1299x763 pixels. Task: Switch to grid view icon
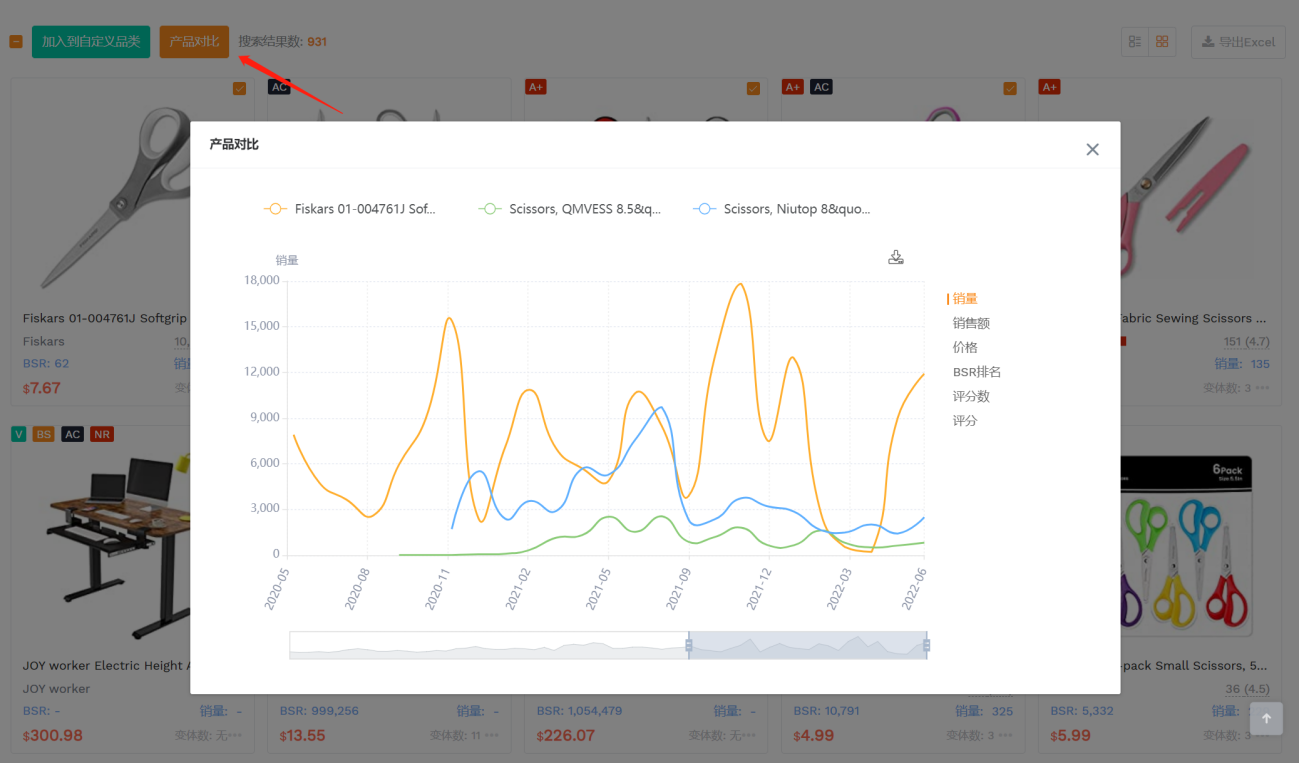[x=1162, y=42]
